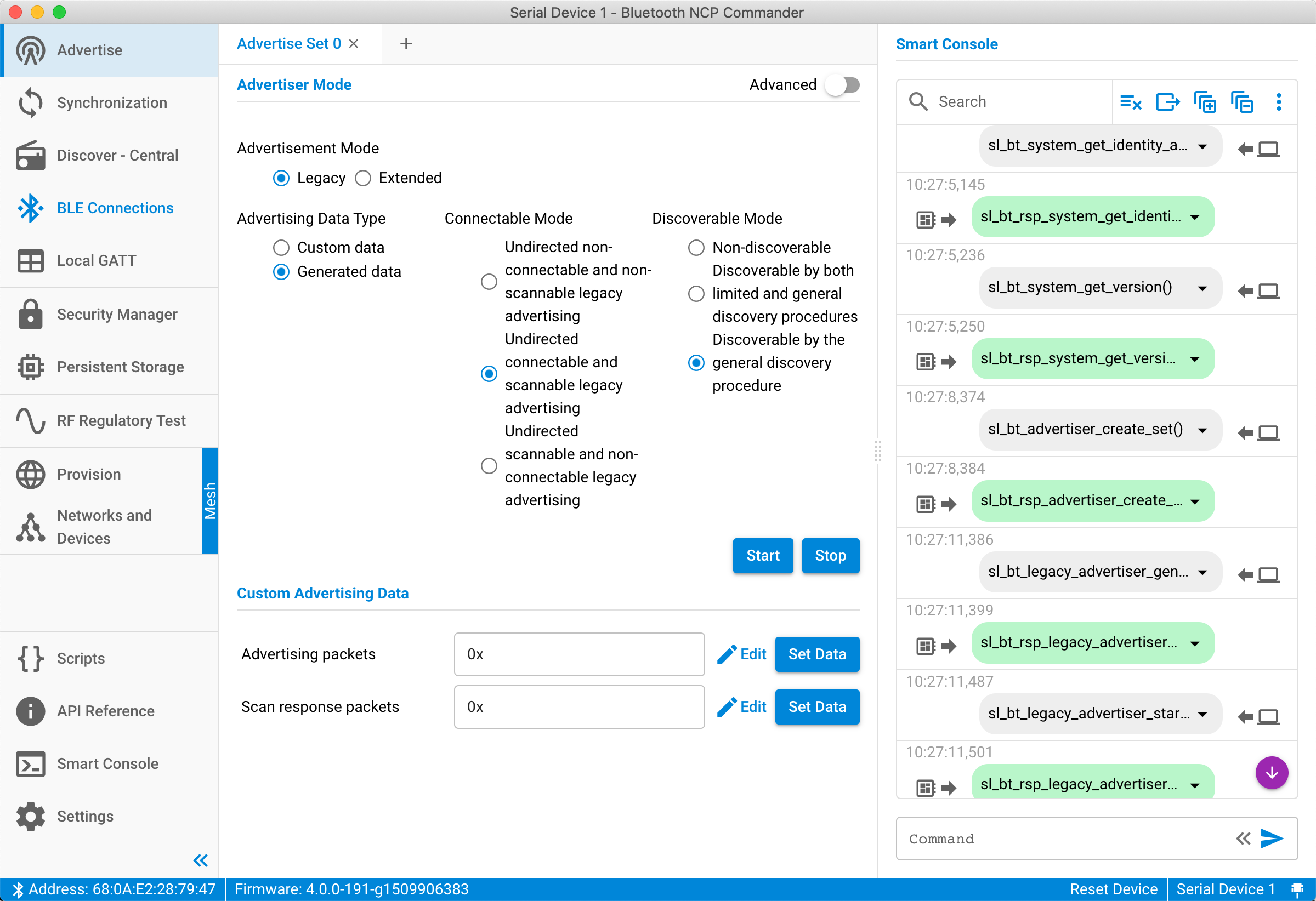
Task: Click the send command arrow icon
Action: 1272,838
